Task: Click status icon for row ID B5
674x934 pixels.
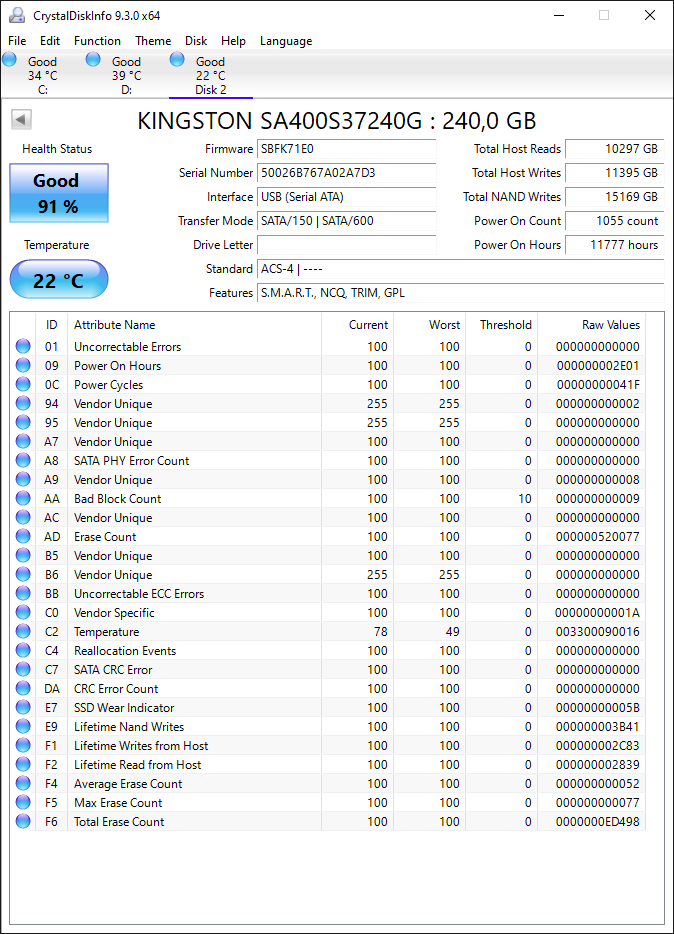Action: click(23, 555)
